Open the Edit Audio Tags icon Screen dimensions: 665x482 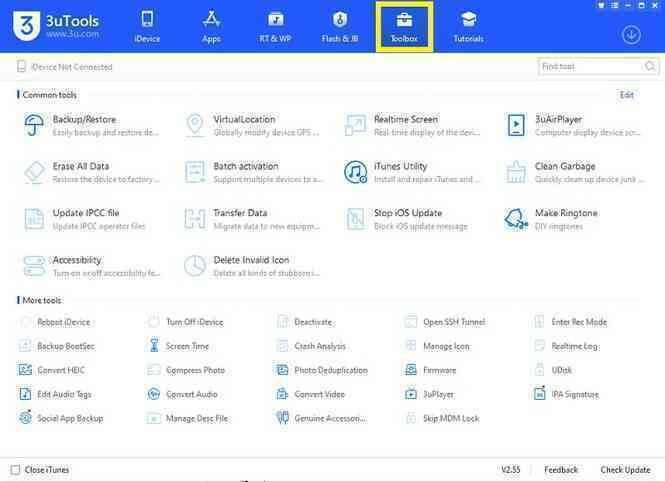point(25,394)
